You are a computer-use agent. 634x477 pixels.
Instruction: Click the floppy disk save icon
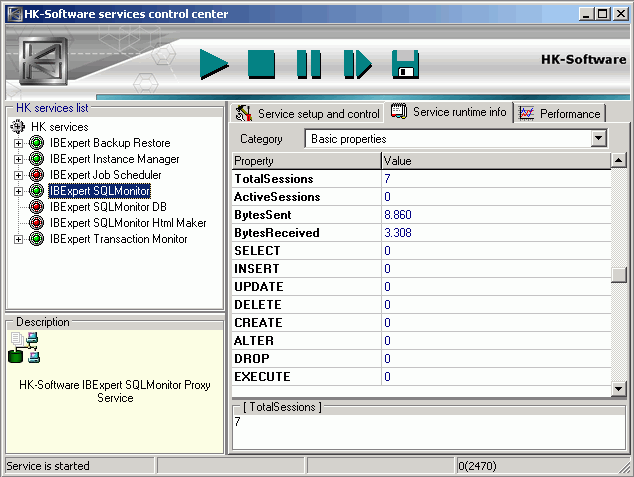(405, 64)
